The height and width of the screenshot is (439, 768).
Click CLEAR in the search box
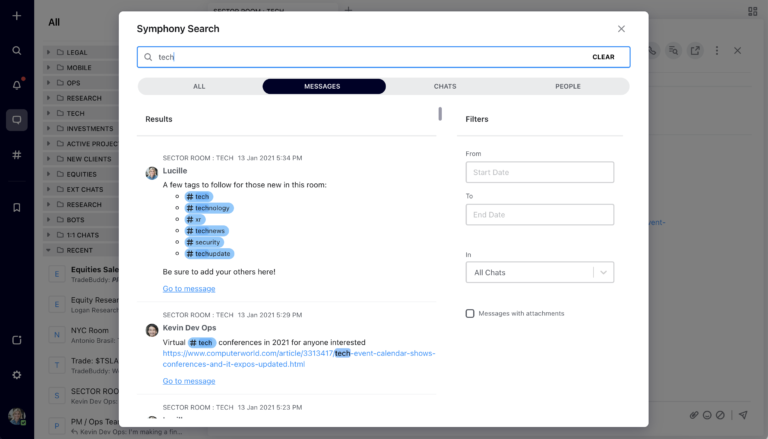tap(603, 57)
